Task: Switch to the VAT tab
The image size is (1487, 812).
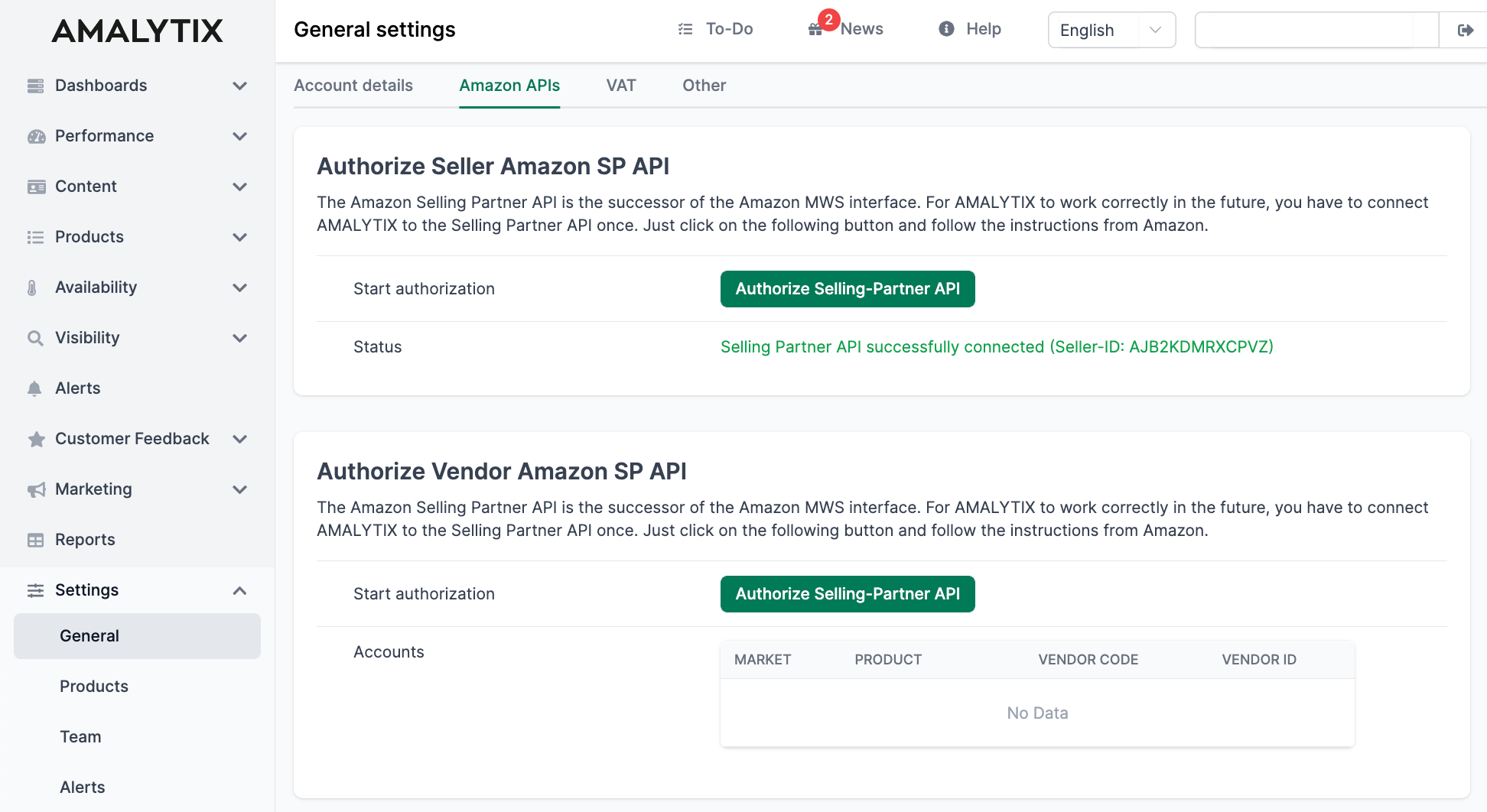Action: tap(620, 86)
